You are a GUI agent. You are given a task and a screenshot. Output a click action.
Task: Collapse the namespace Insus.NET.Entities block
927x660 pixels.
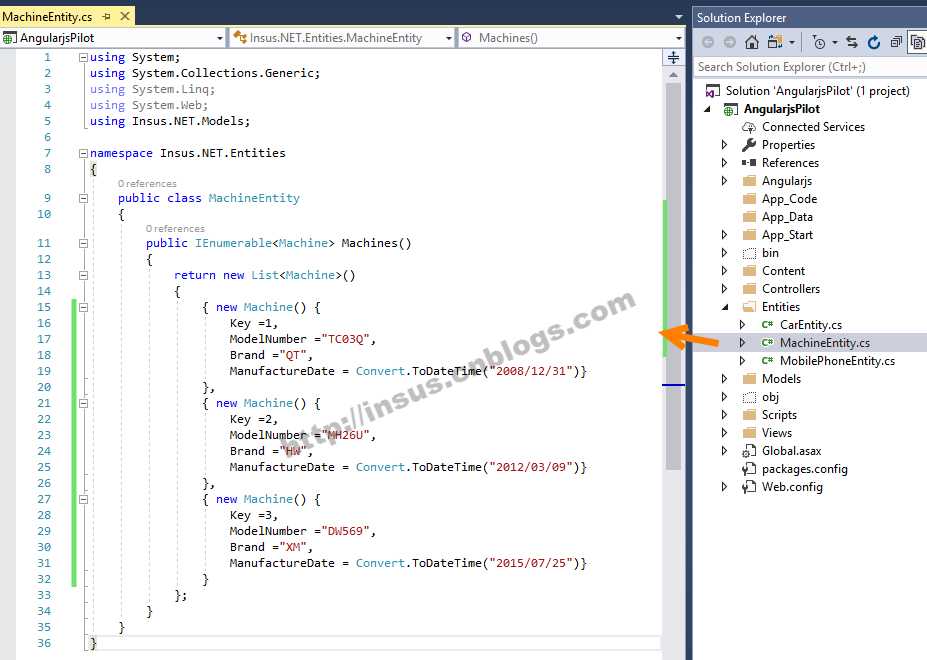coord(83,153)
